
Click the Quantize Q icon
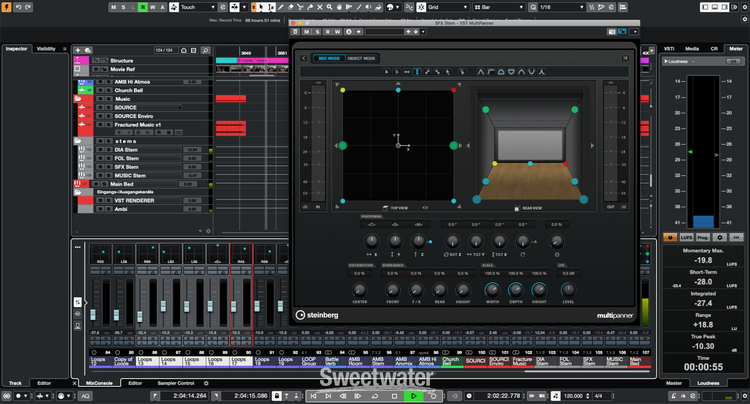[x=533, y=7]
